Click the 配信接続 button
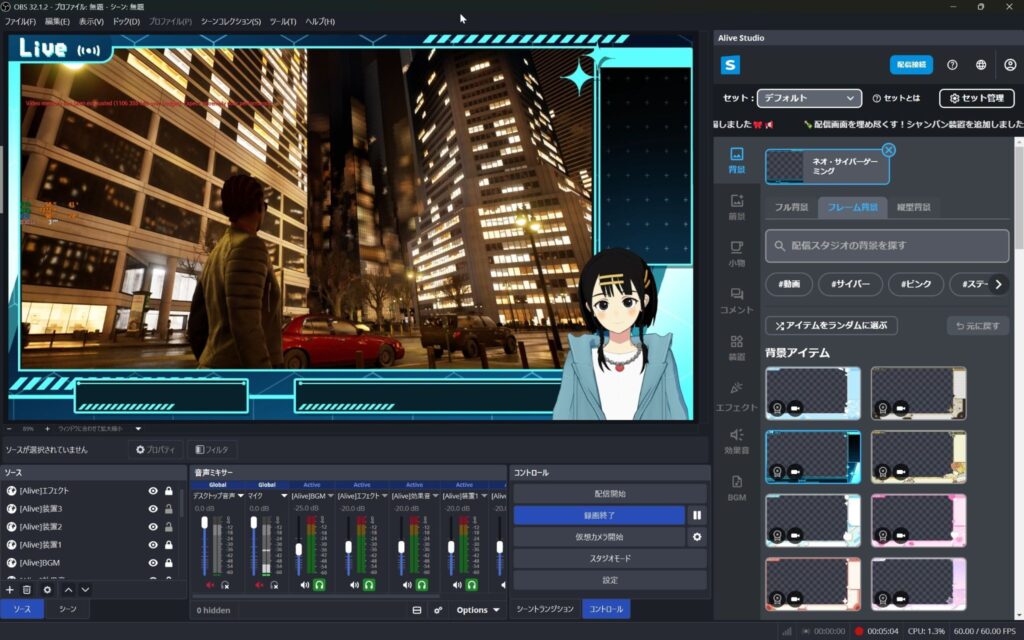The image size is (1024, 640). [911, 65]
